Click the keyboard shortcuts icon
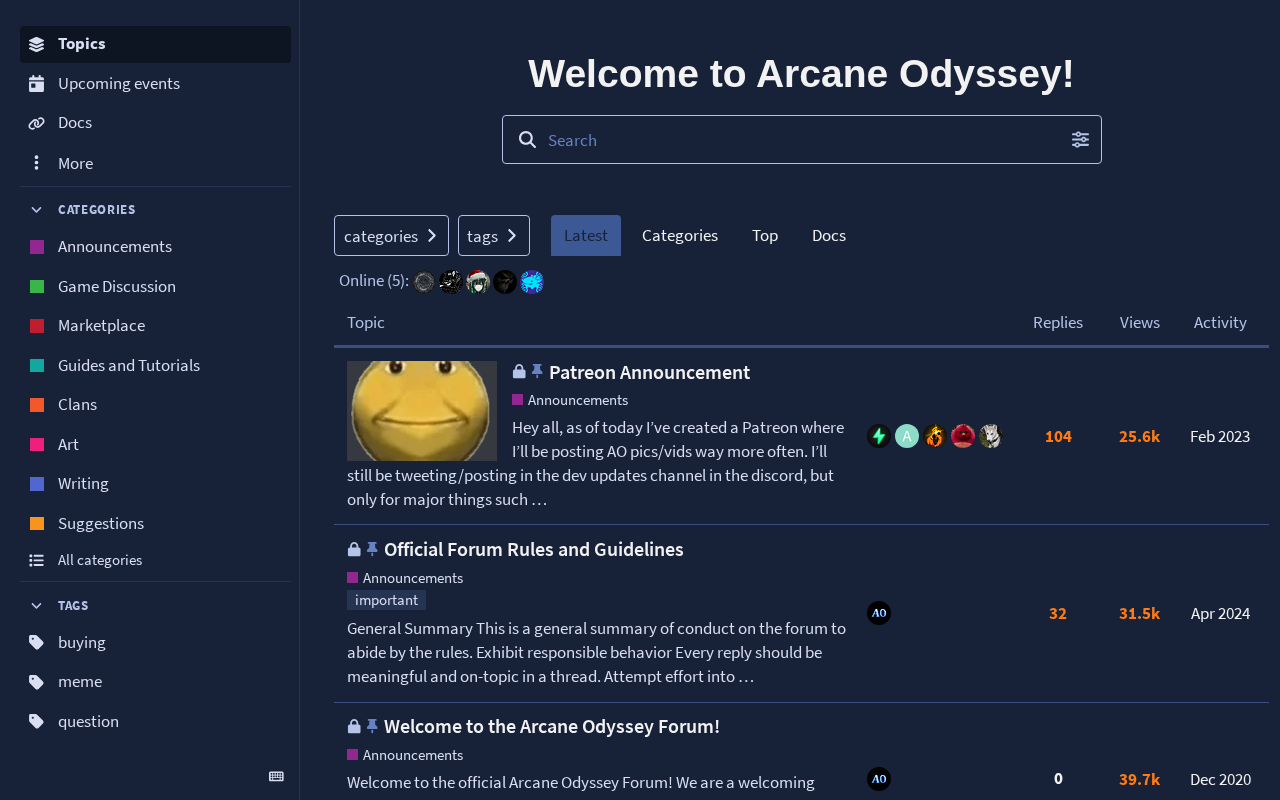Screen dimensions: 1280x800 (277, 777)
